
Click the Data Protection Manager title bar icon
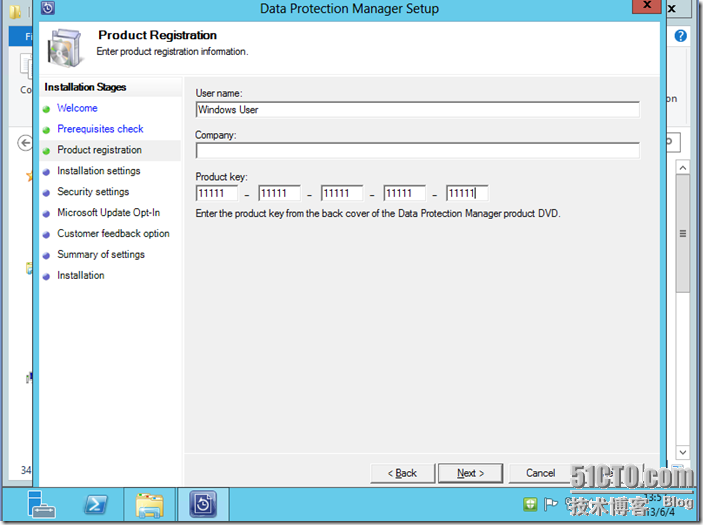point(48,8)
